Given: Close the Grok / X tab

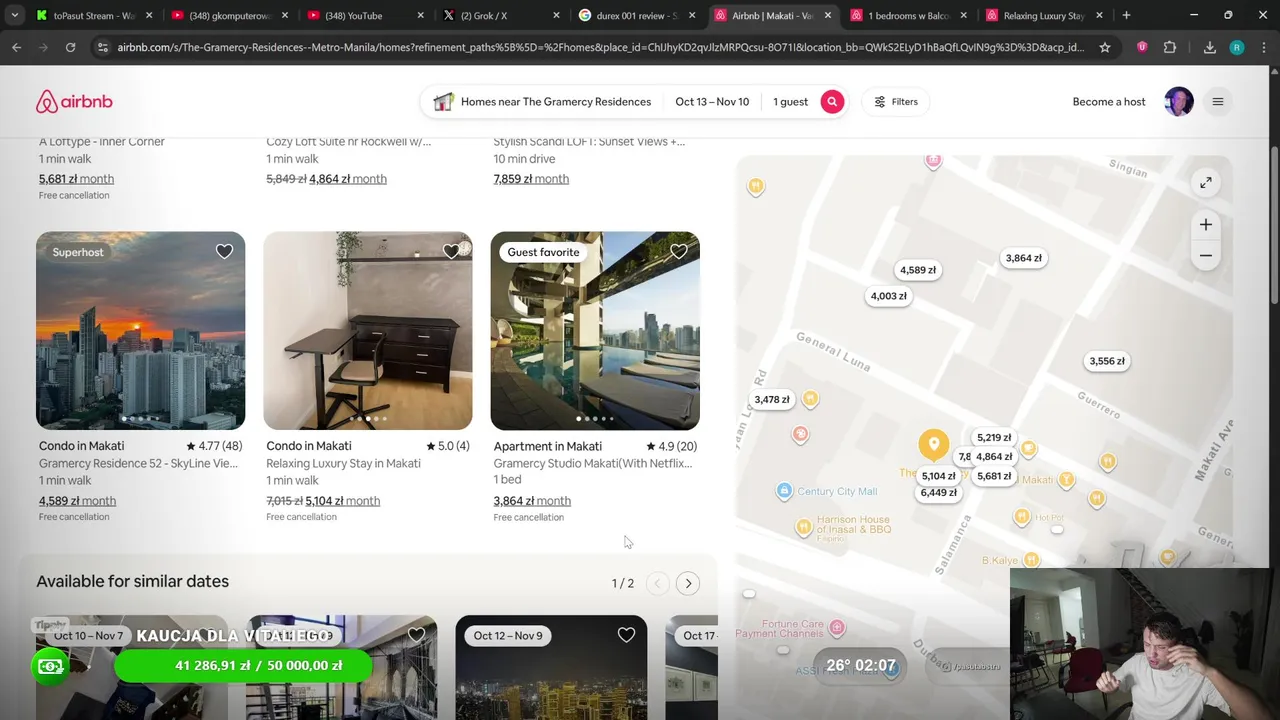Looking at the screenshot, I should point(556,16).
